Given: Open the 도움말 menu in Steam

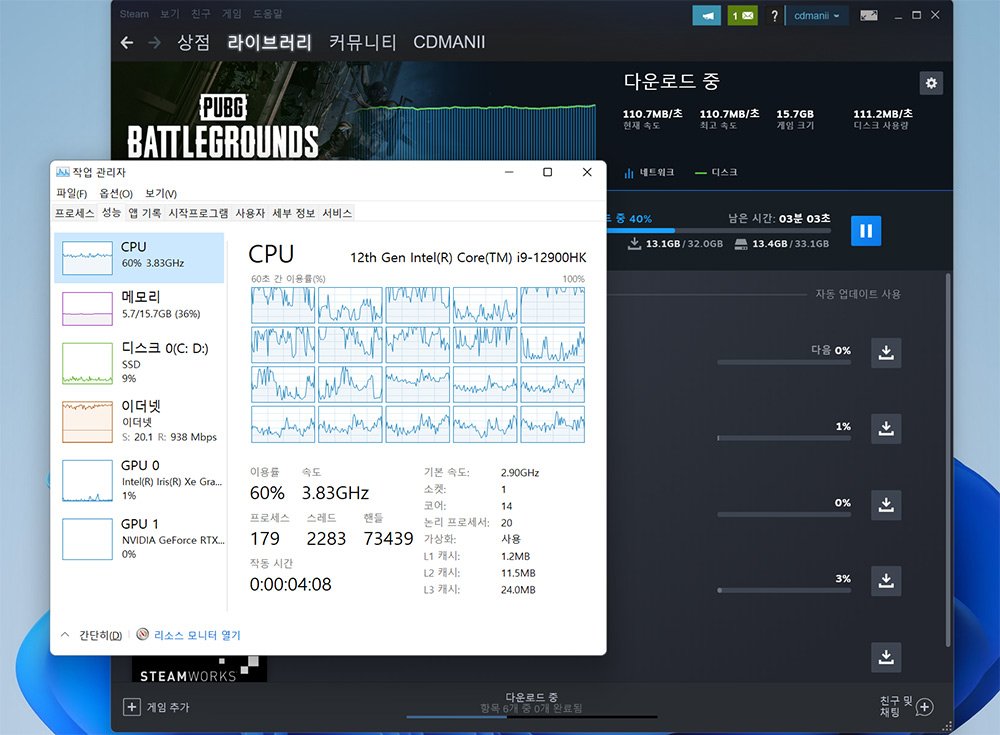Looking at the screenshot, I should click(x=268, y=14).
